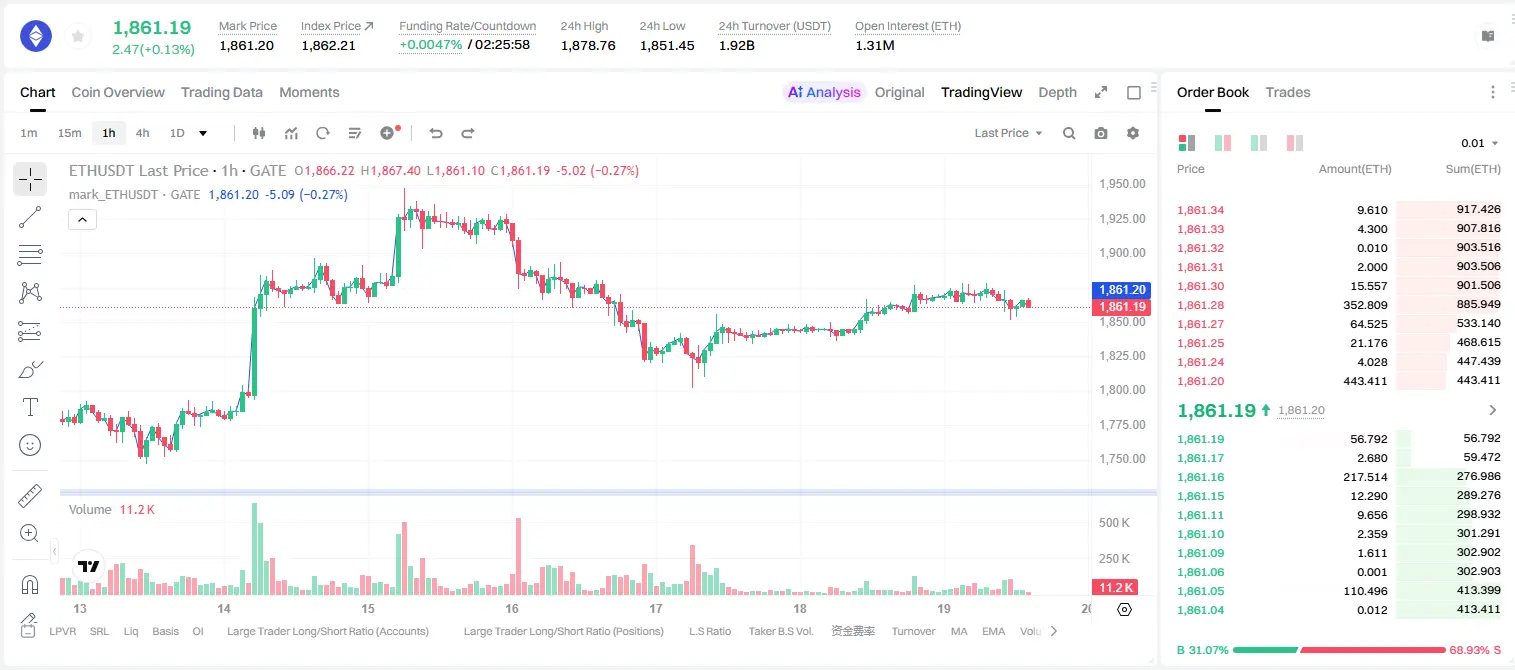Screen dimensions: 1515x670
Task: Click the AI Analysis button
Action: click(824, 92)
